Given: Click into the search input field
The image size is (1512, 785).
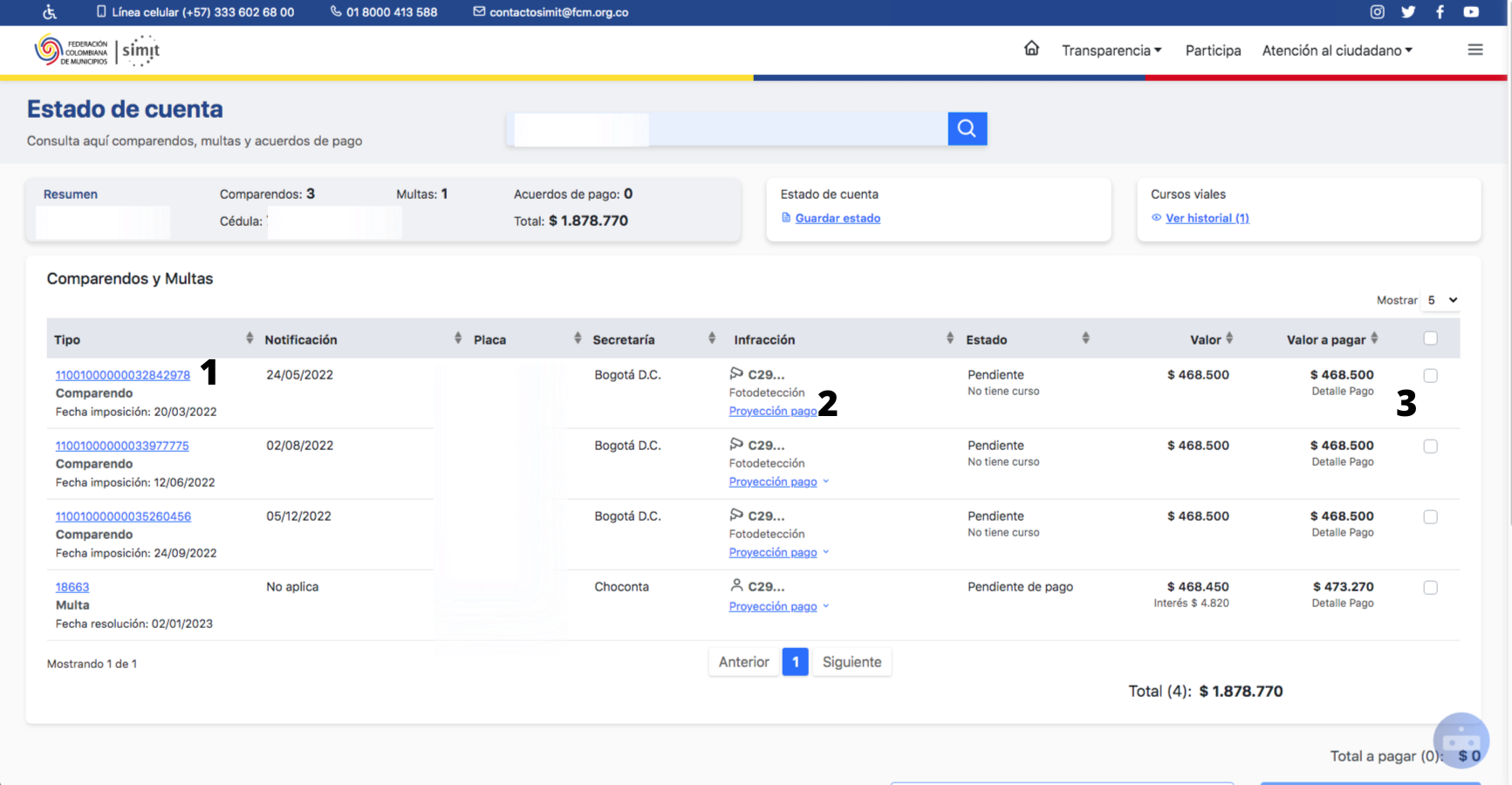Looking at the screenshot, I should point(728,129).
